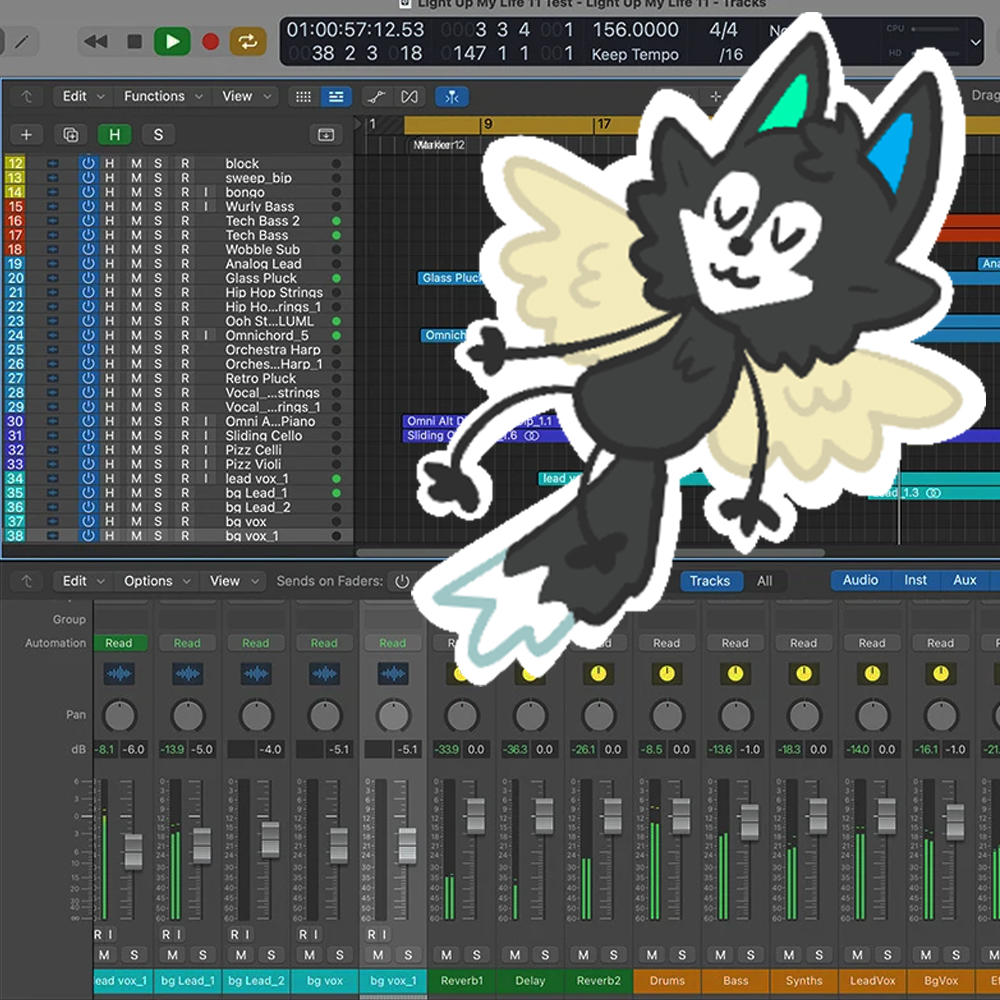
Task: Click the red Record button
Action: click(x=210, y=42)
